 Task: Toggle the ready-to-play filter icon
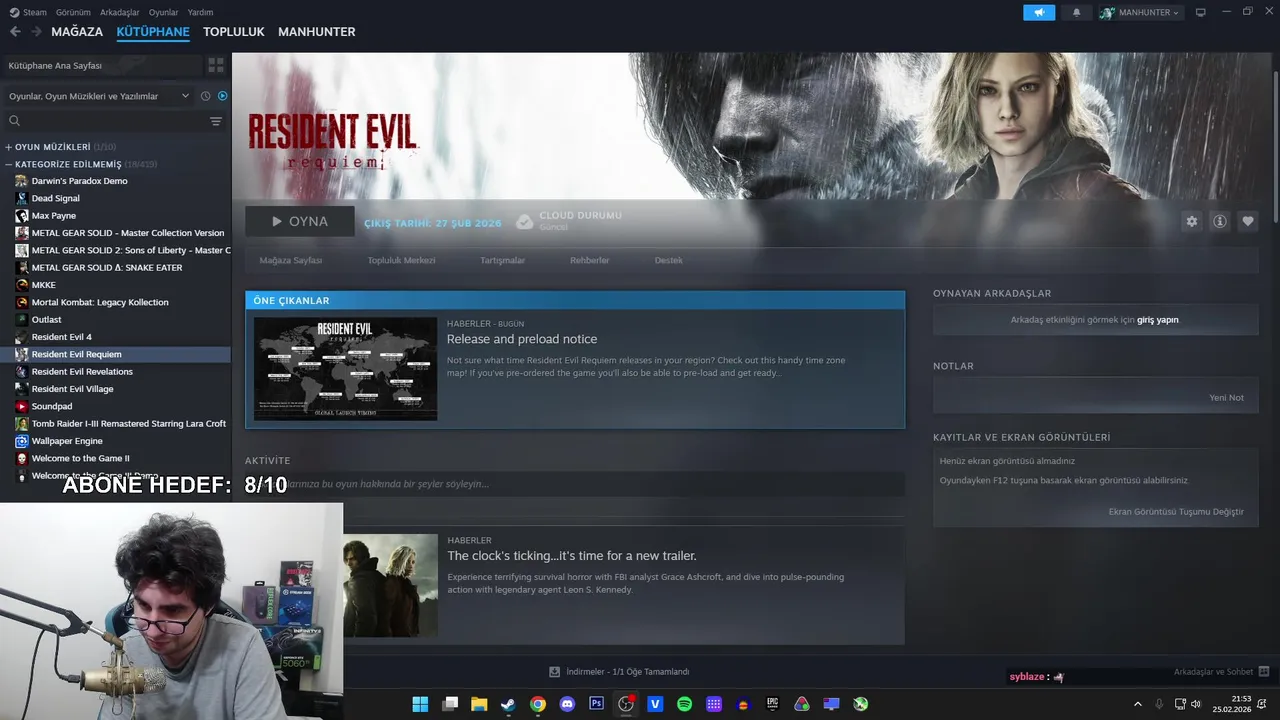(x=222, y=96)
